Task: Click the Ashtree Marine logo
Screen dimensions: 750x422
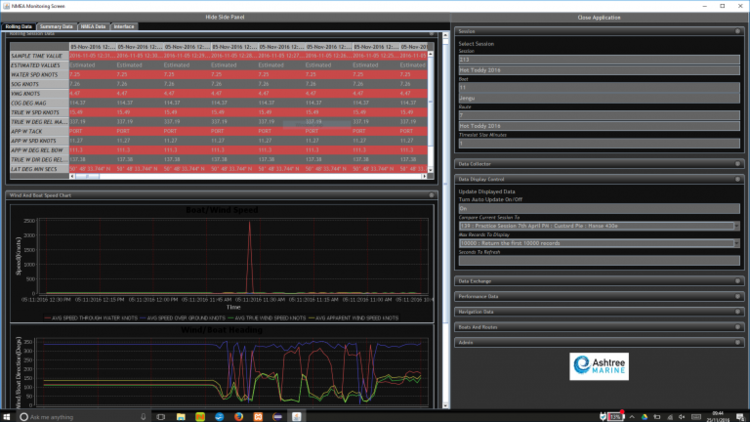Action: (599, 366)
